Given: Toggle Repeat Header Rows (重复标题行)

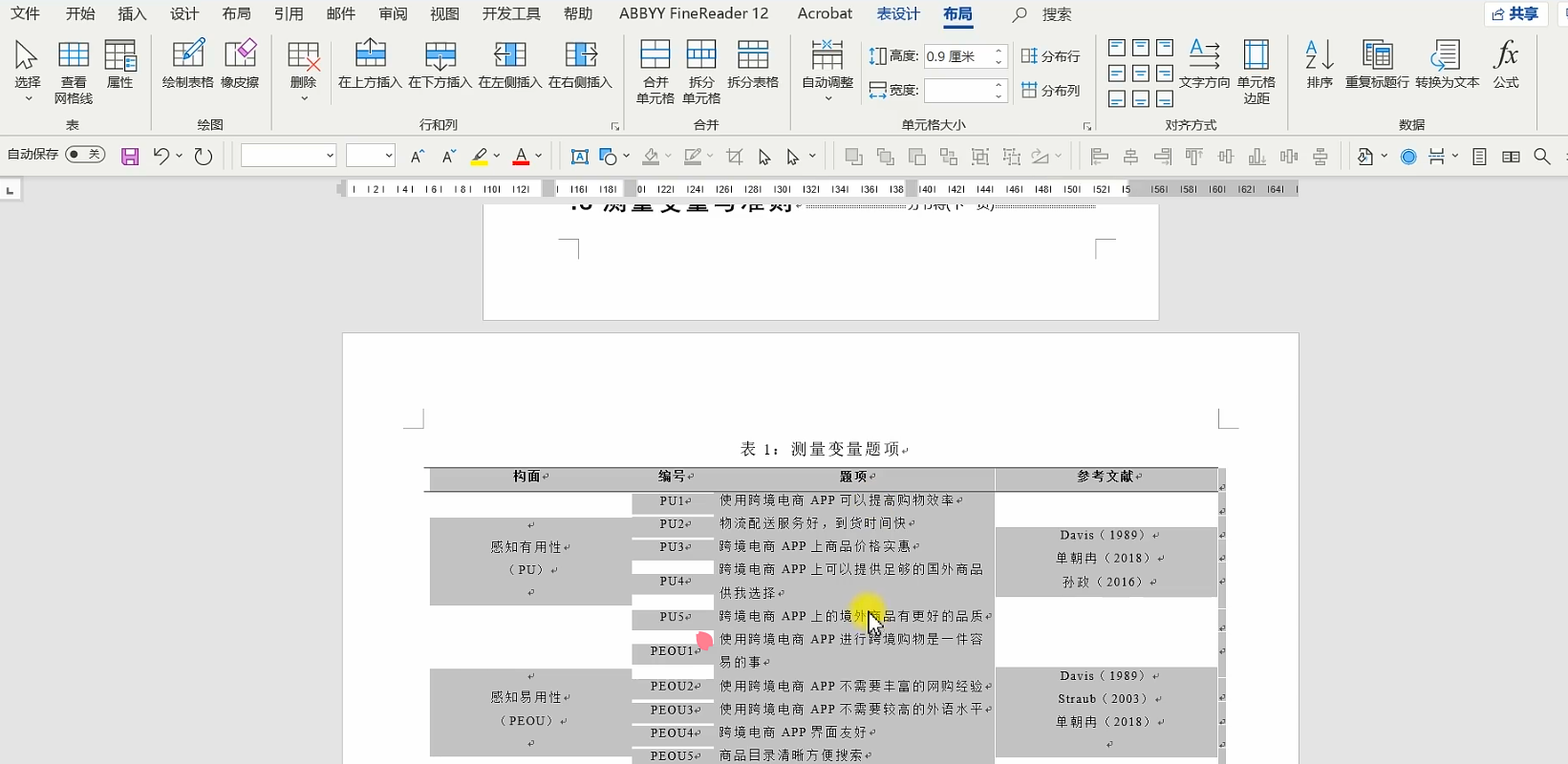Looking at the screenshot, I should 1377,65.
